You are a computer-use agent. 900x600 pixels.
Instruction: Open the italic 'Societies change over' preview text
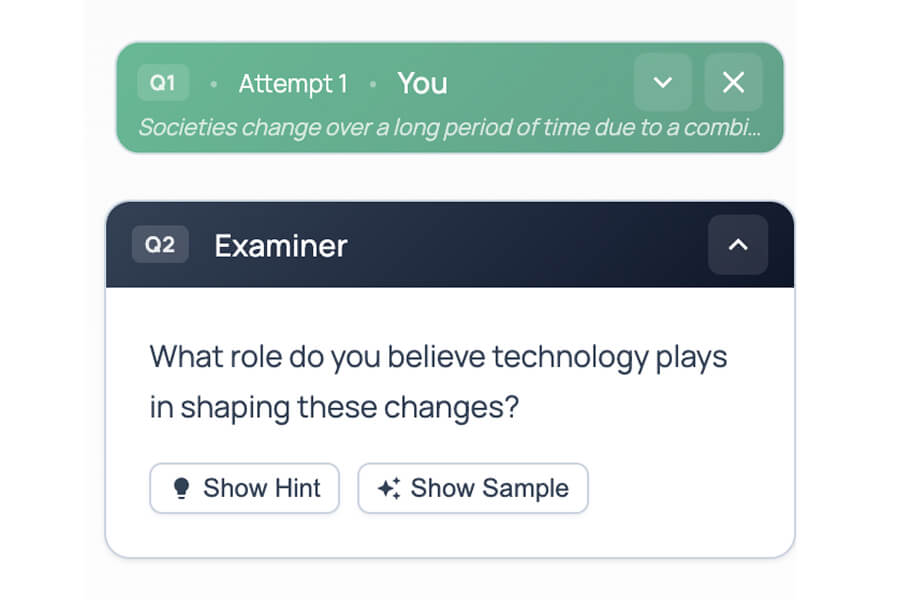tap(449, 128)
